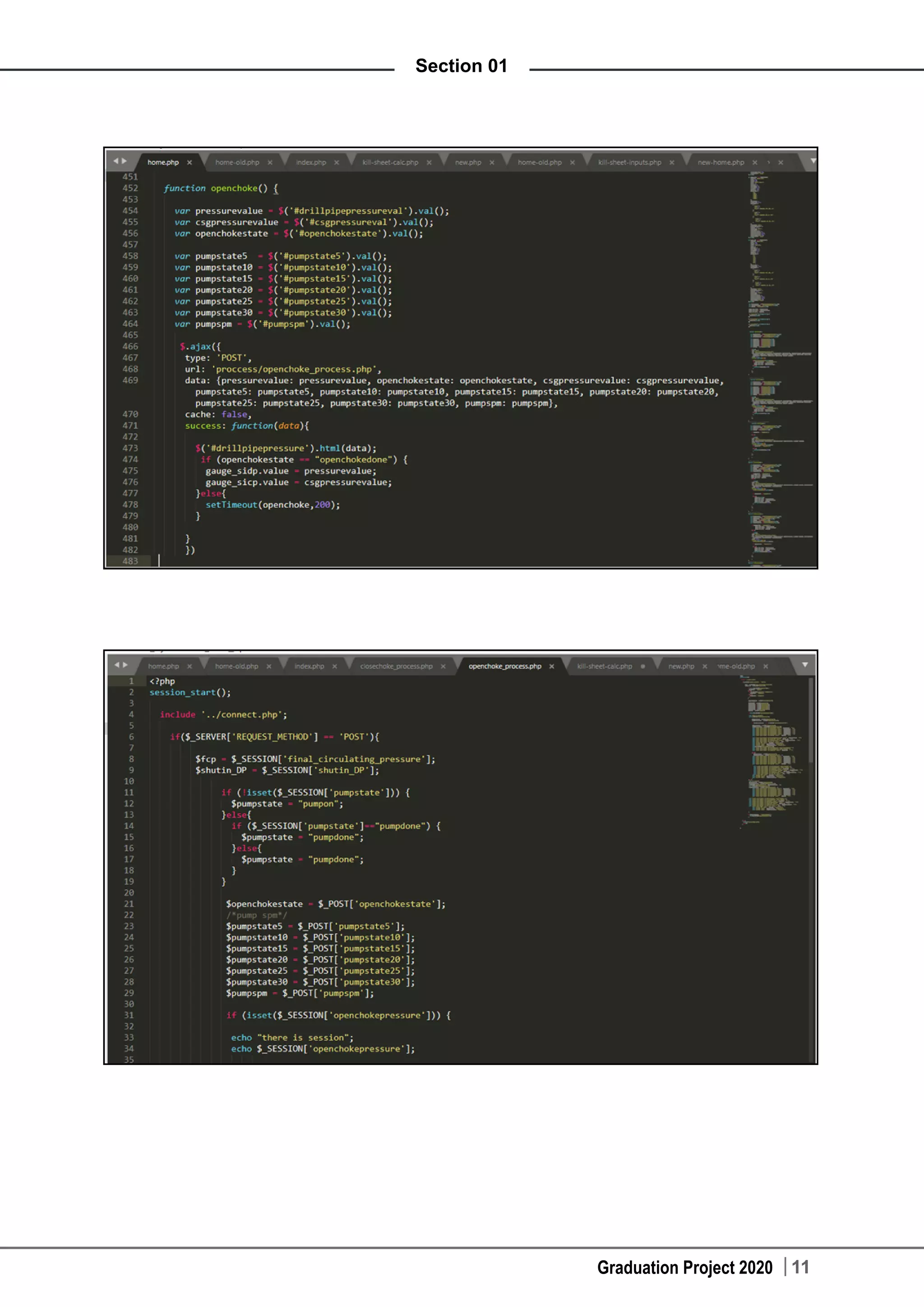
Task: Switch to kill-sheet-calc.php tab in top editor
Action: click(390, 162)
